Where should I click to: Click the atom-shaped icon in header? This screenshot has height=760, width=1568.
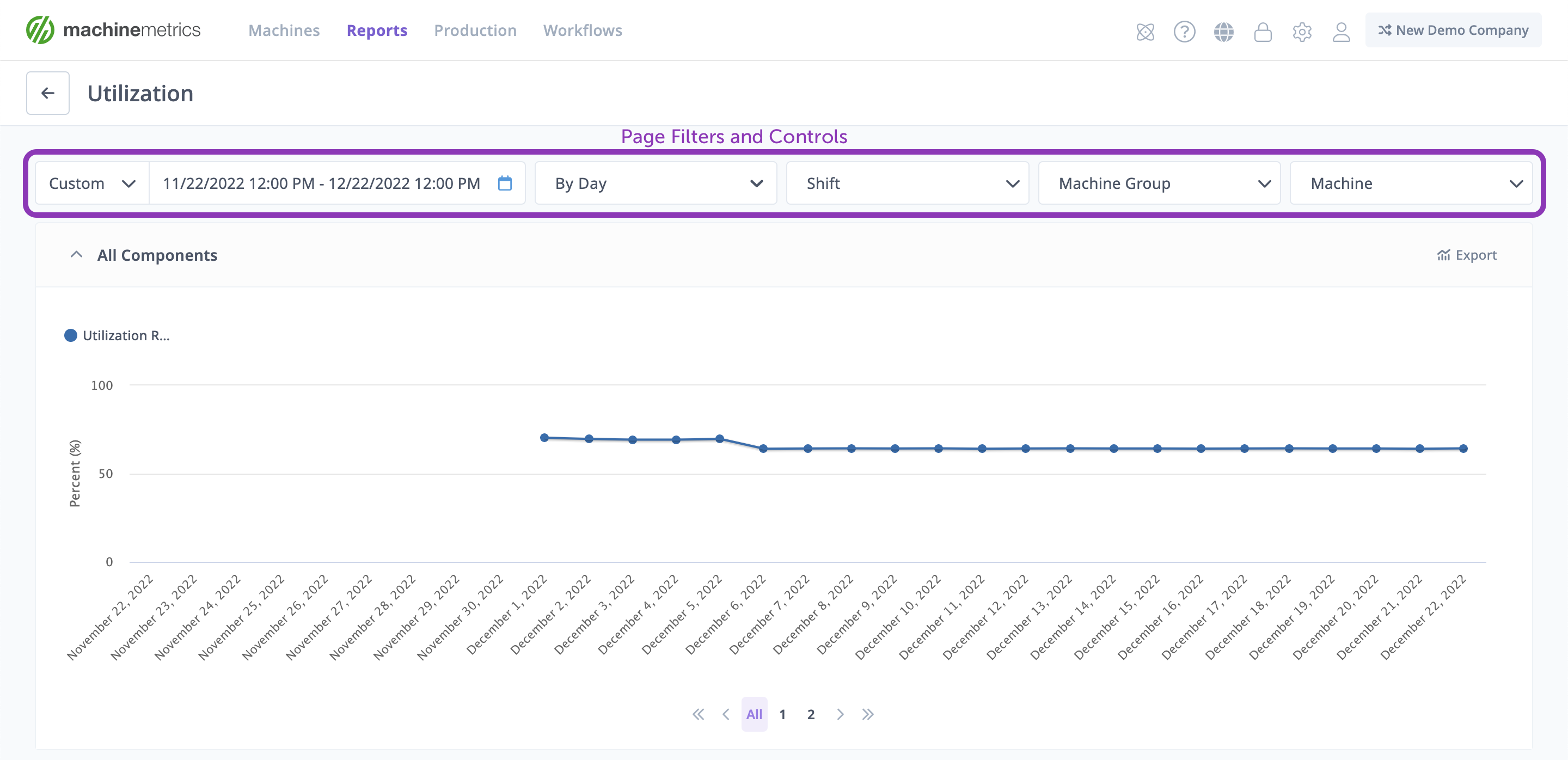1145,31
